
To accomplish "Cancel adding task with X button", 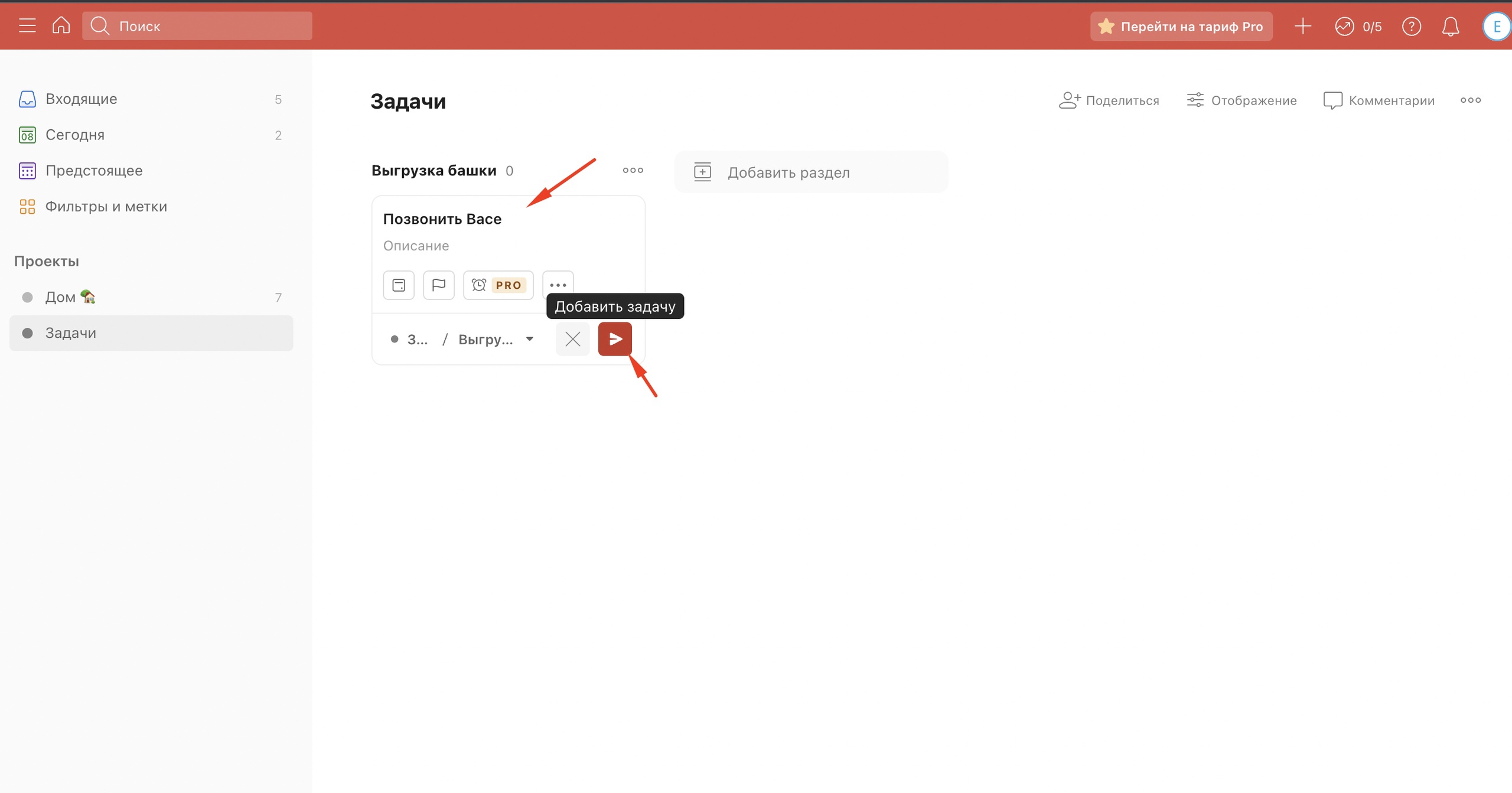I will coord(573,339).
